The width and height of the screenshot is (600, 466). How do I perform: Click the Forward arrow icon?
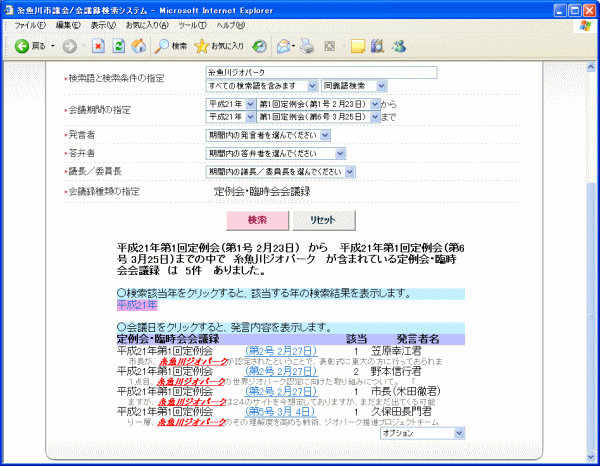pyautogui.click(x=70, y=46)
